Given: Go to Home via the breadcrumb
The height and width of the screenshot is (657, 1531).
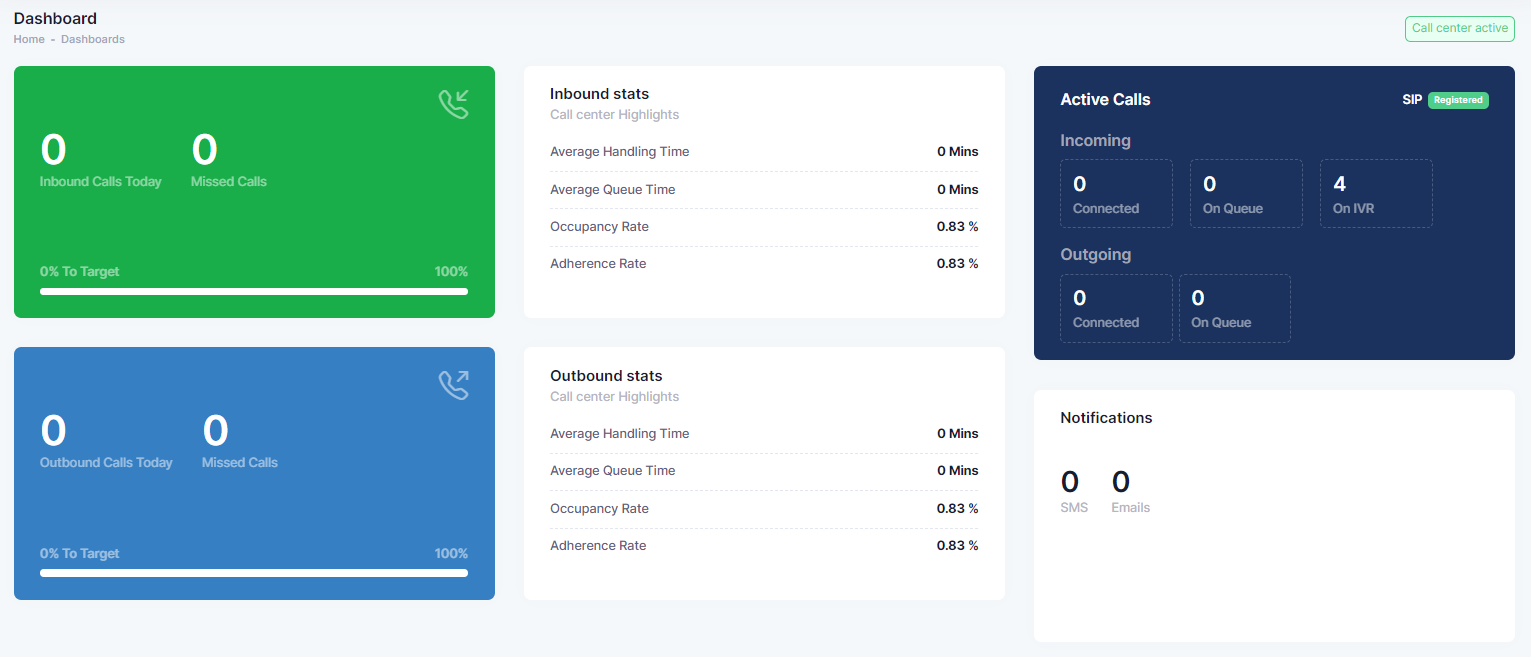Looking at the screenshot, I should 28,39.
